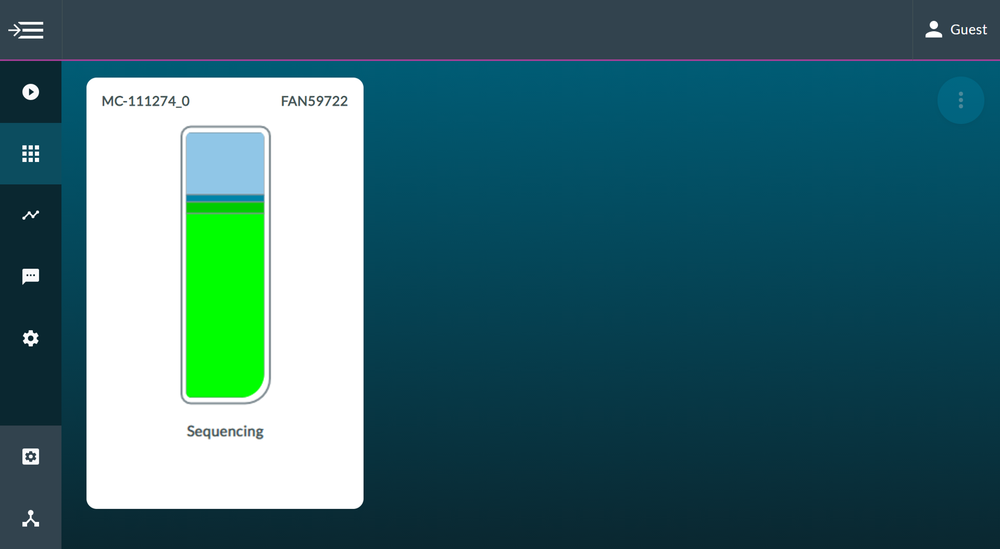Click the light blue segment of flow cell bar

pos(225,163)
